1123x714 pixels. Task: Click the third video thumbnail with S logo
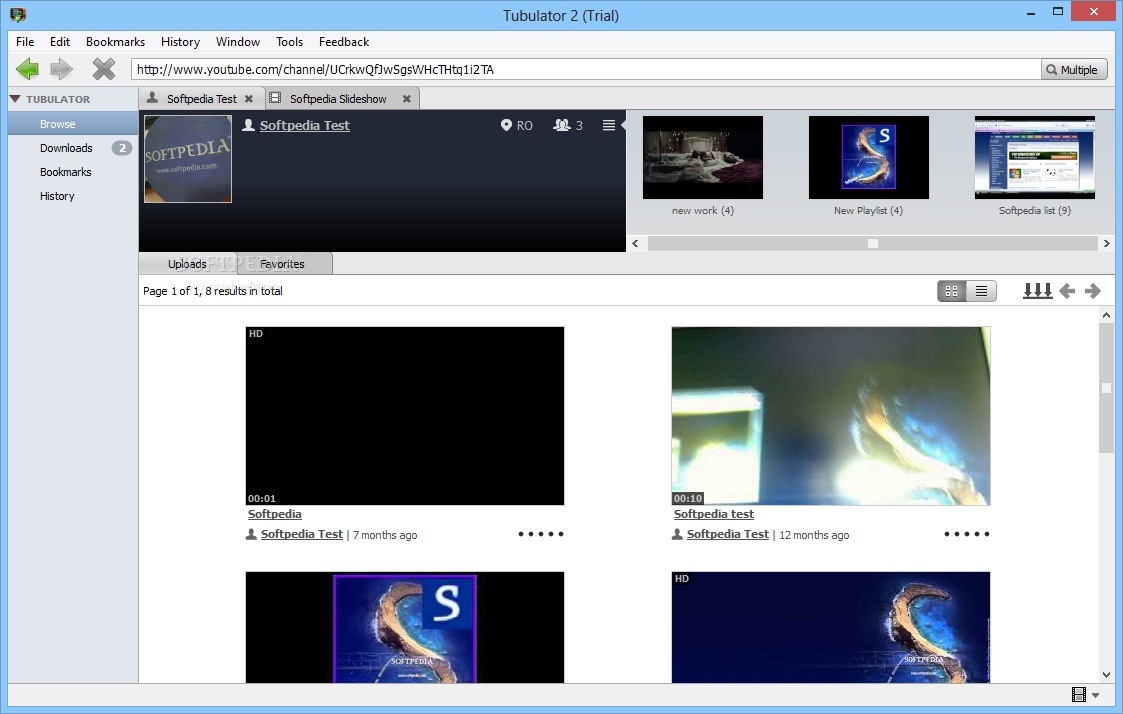[405, 627]
